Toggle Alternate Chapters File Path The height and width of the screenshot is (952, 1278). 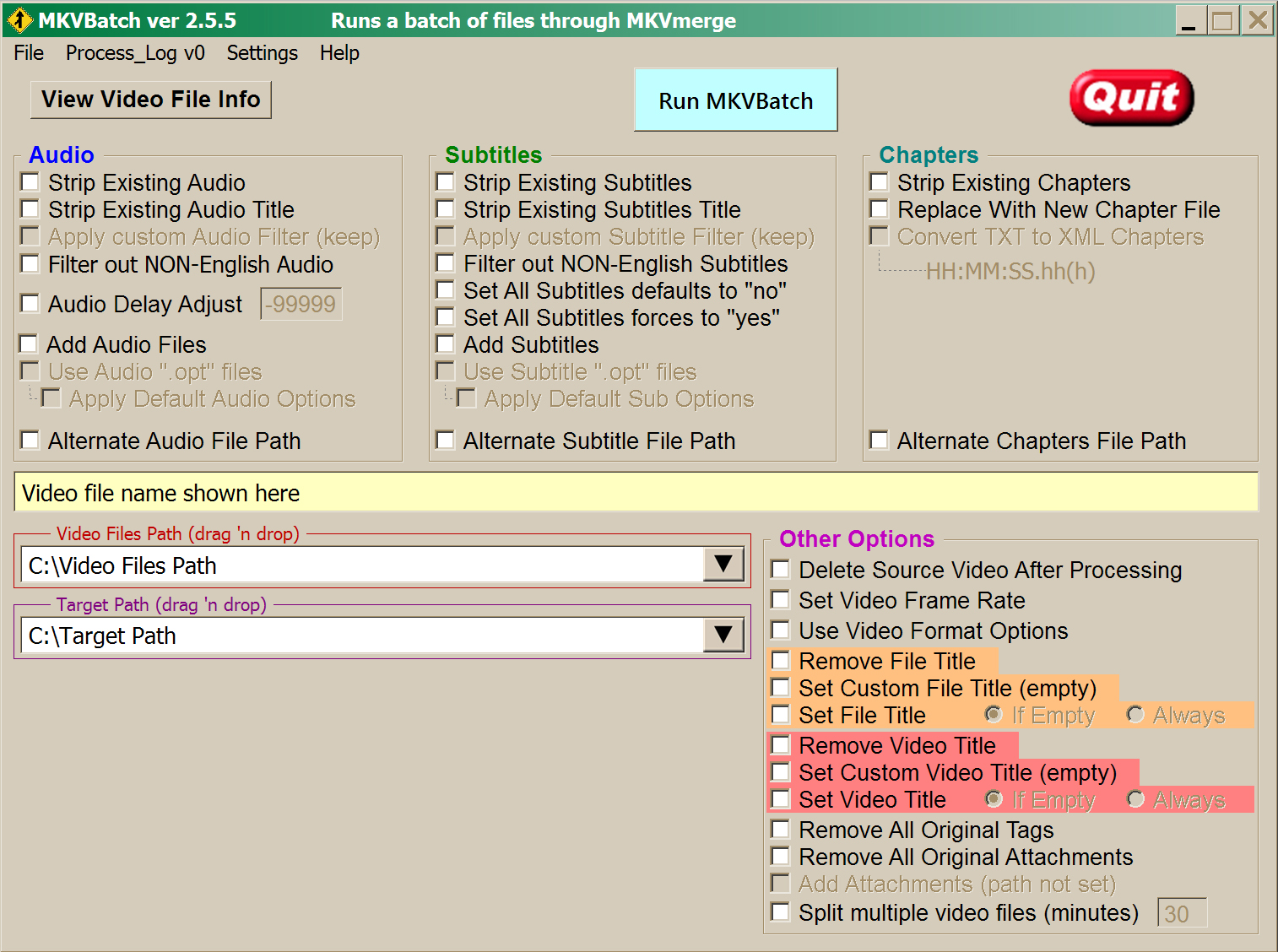tap(880, 441)
